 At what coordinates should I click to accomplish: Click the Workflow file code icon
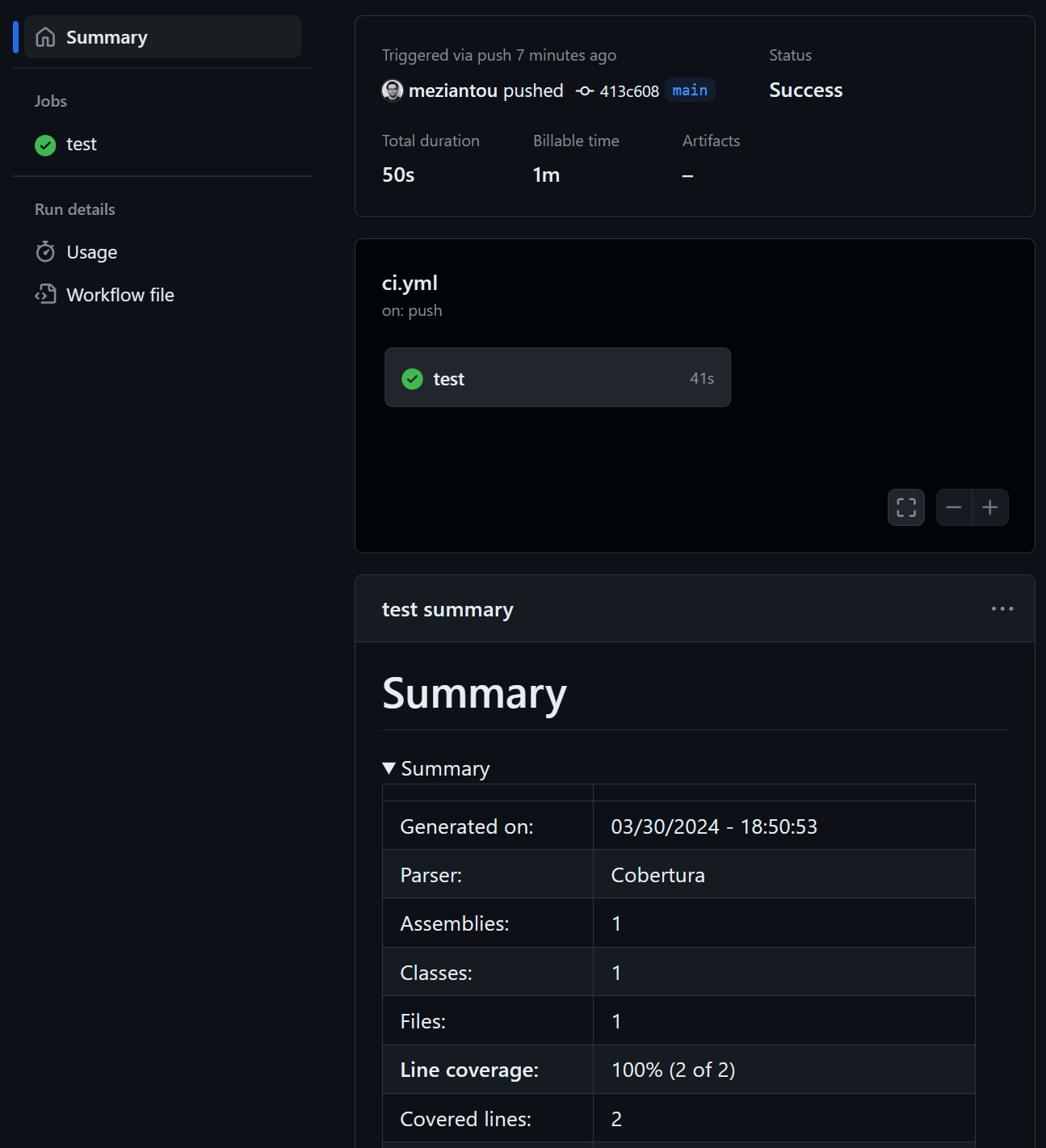(x=45, y=295)
